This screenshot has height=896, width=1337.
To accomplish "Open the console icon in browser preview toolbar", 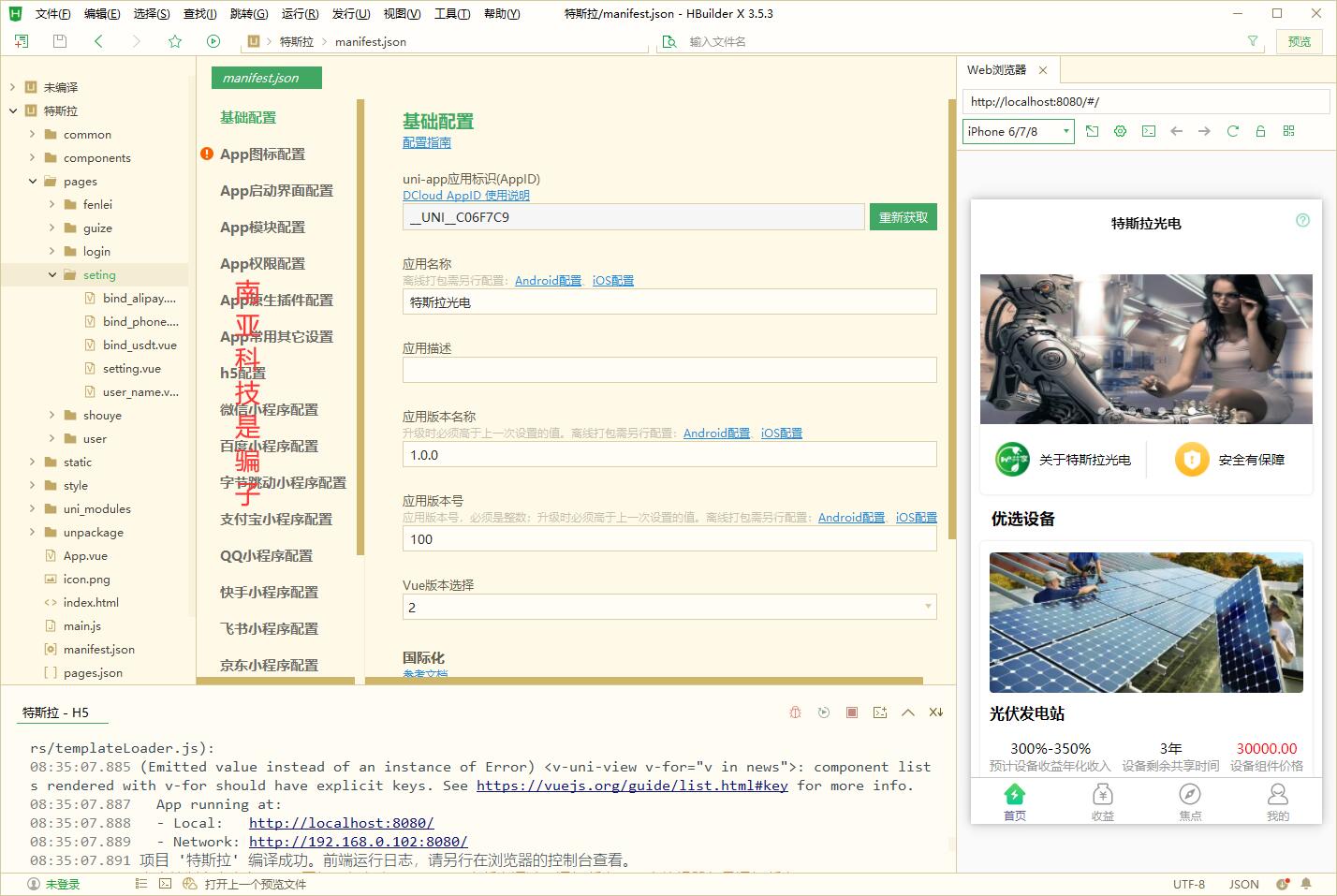I will click(1148, 131).
